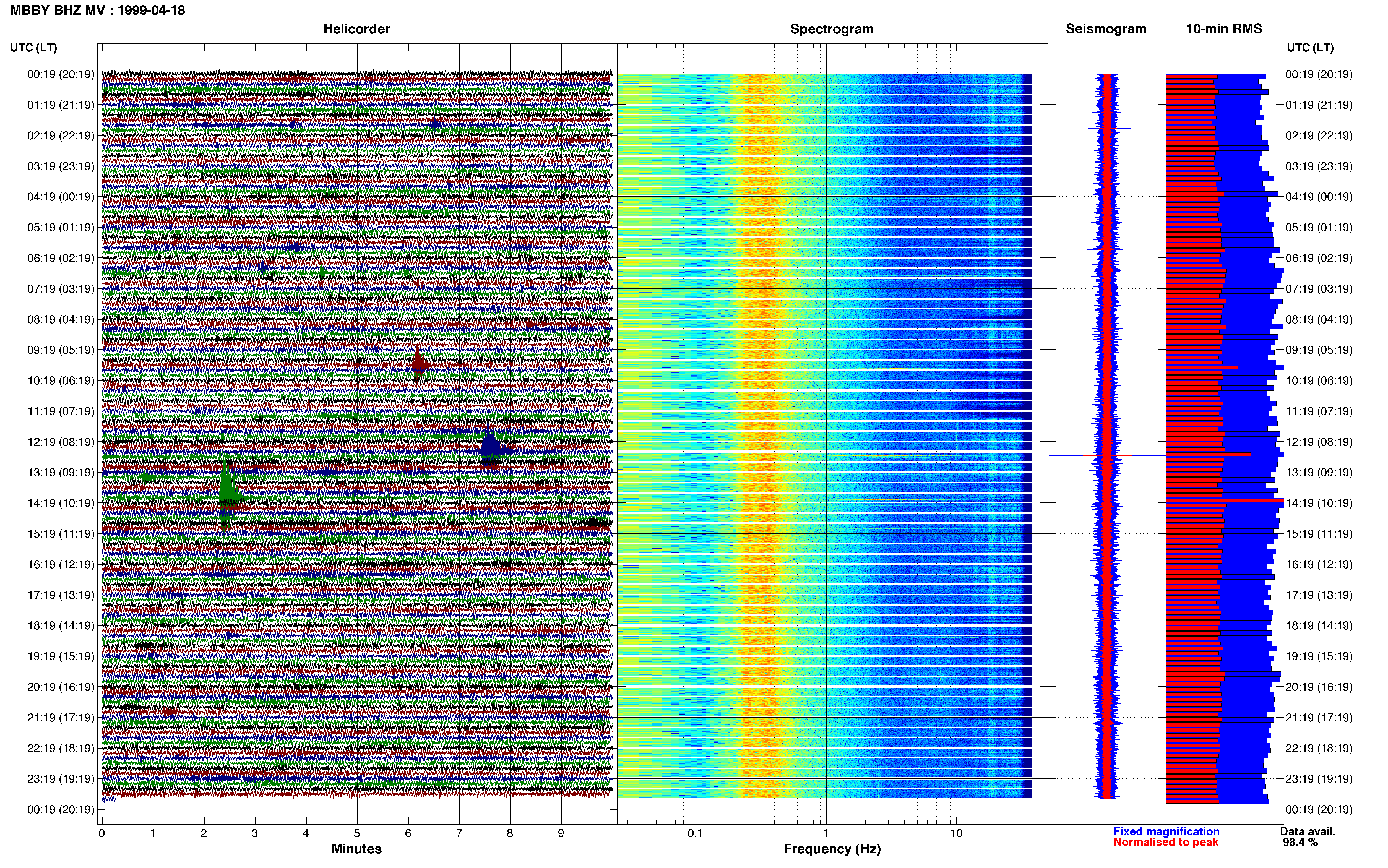Click the '22:19 (18:19)' time label on the RMS axis
1388x868 pixels.
pyautogui.click(x=1319, y=748)
